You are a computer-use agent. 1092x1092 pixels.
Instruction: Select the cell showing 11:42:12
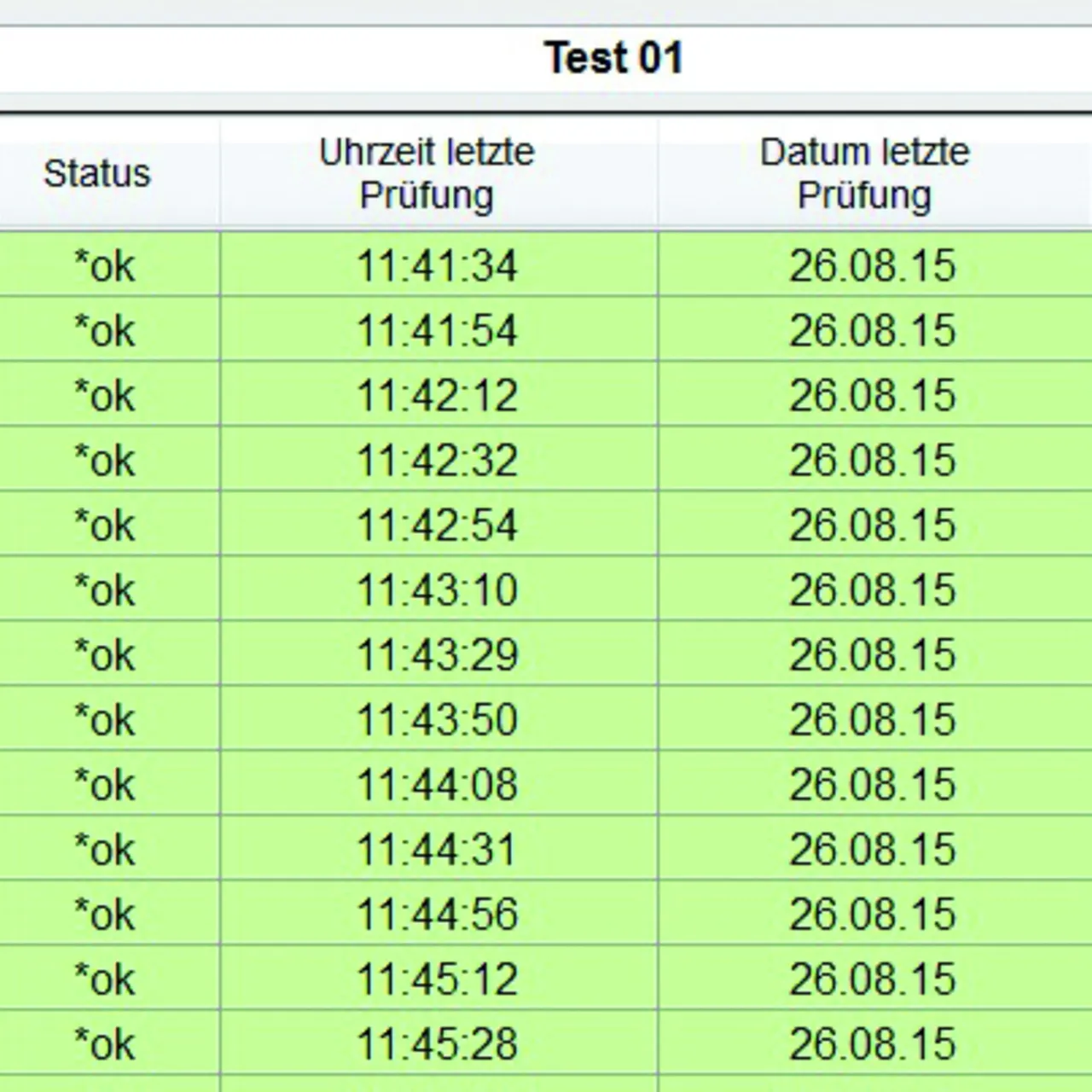pos(437,395)
